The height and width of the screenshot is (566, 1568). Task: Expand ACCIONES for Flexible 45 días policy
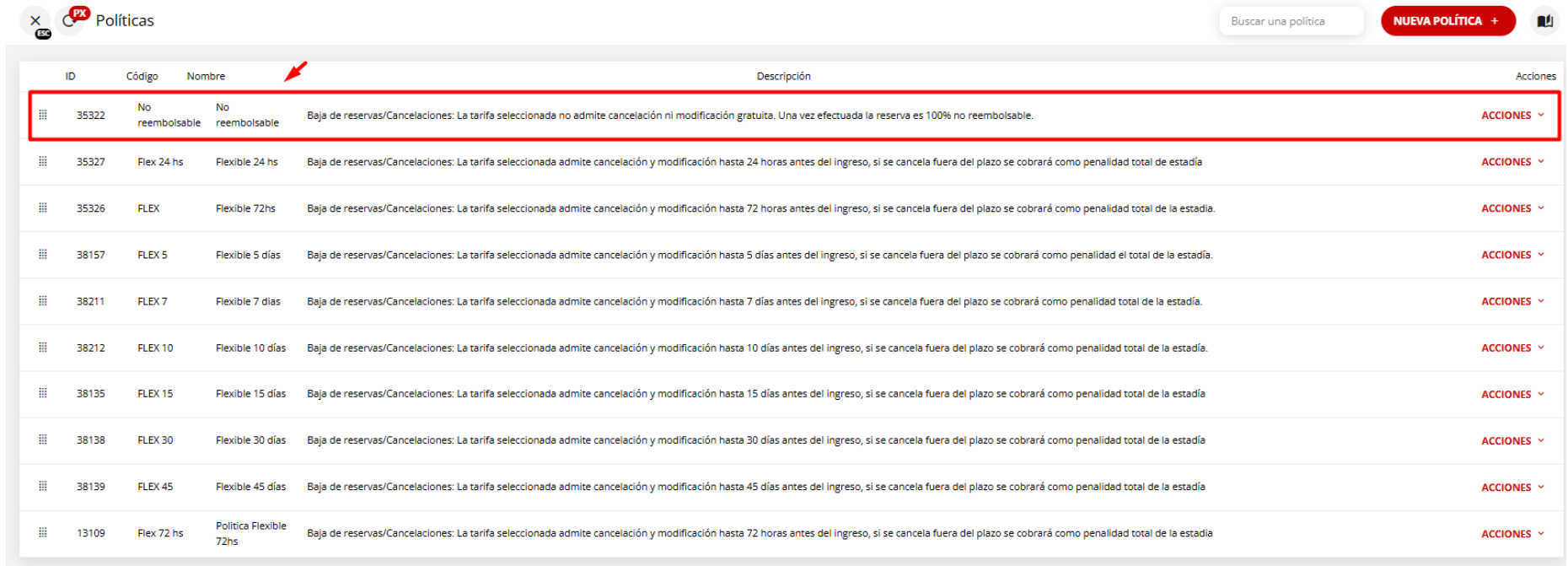pos(1512,487)
